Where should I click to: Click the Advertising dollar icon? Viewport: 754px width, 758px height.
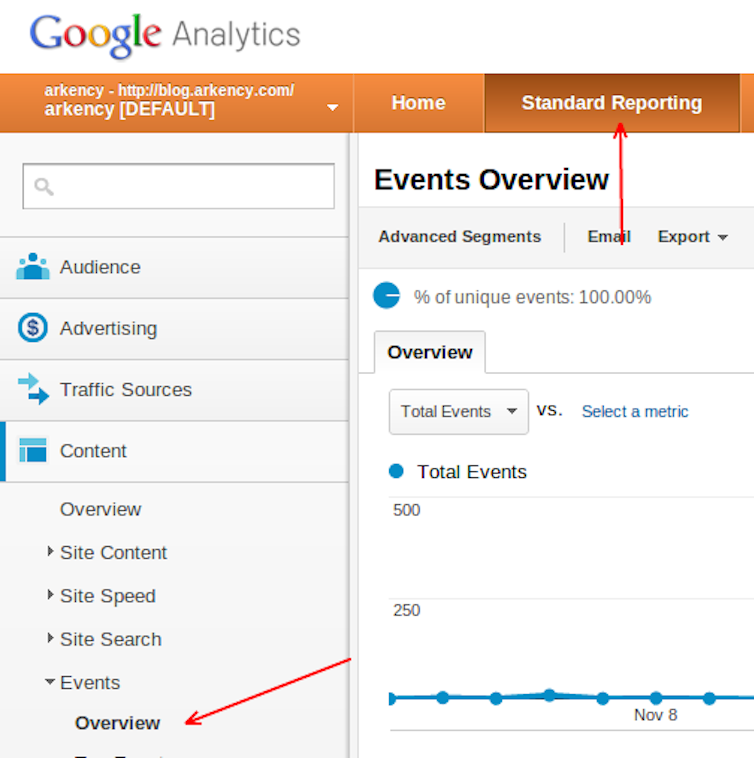(33, 328)
